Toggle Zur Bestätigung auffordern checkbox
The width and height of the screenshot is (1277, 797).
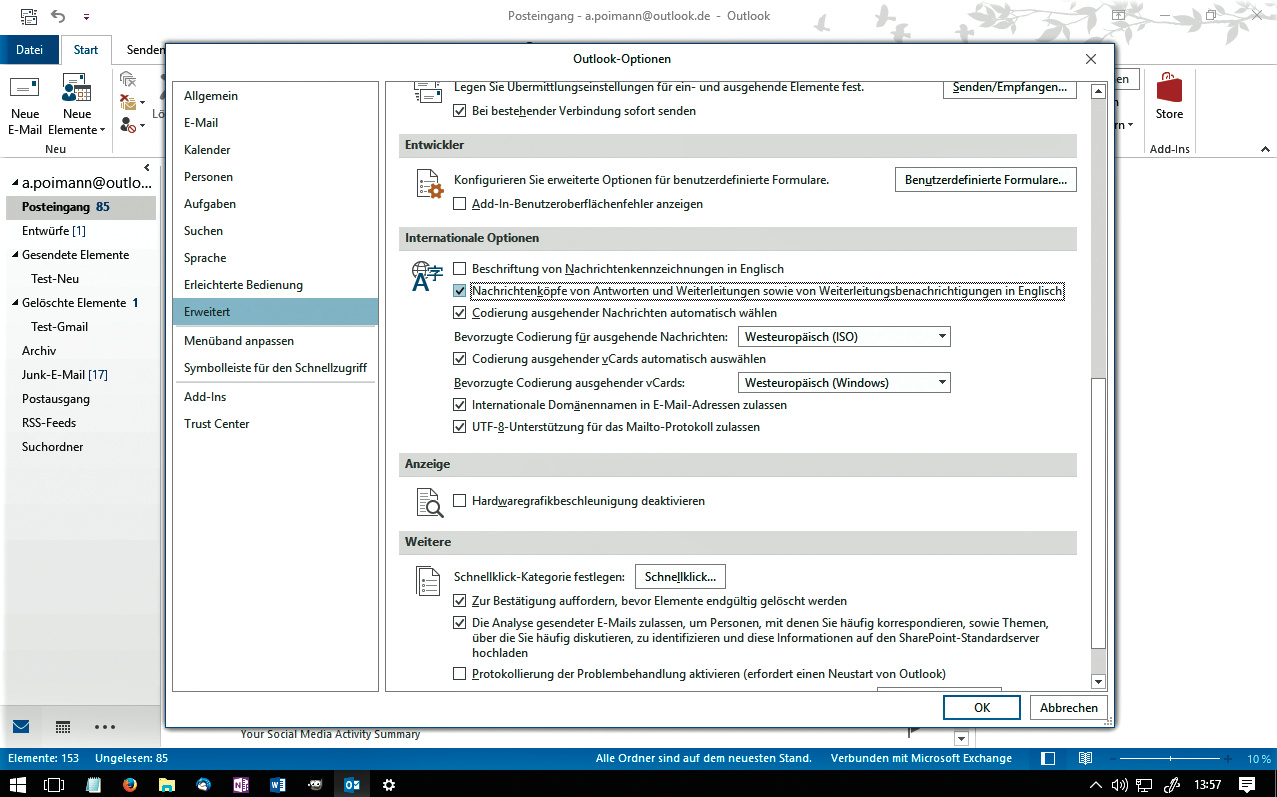click(460, 601)
